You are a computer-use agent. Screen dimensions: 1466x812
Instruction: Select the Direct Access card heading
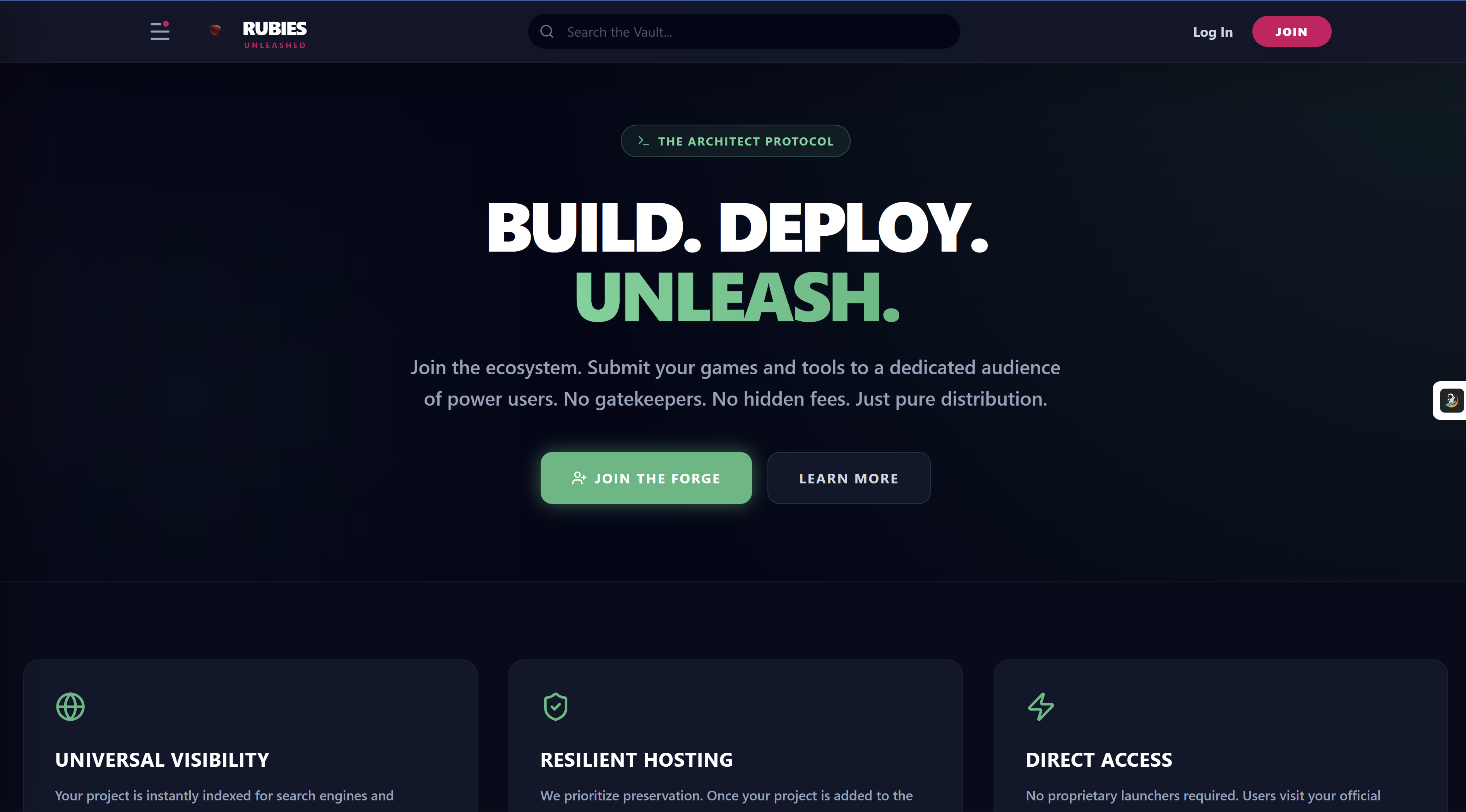[1098, 760]
